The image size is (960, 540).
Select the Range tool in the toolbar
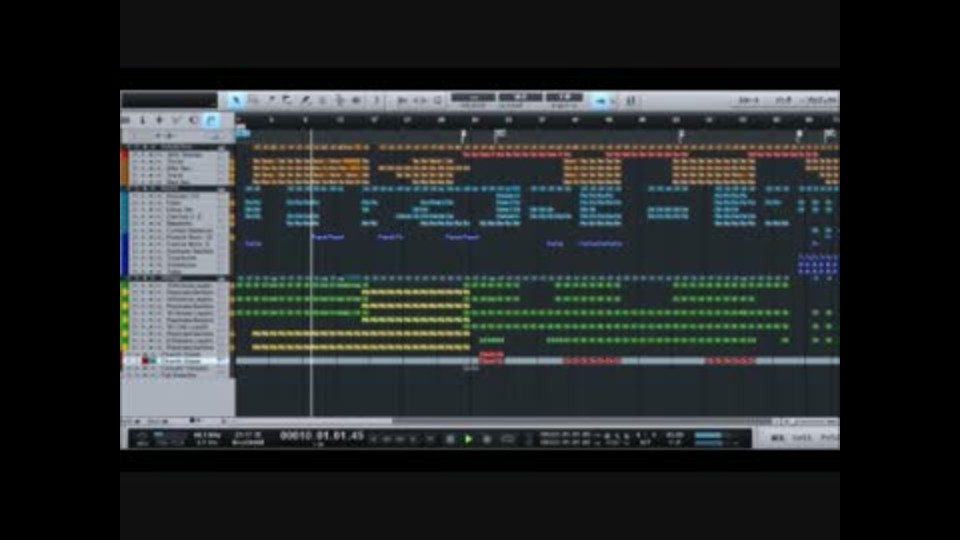pos(253,100)
